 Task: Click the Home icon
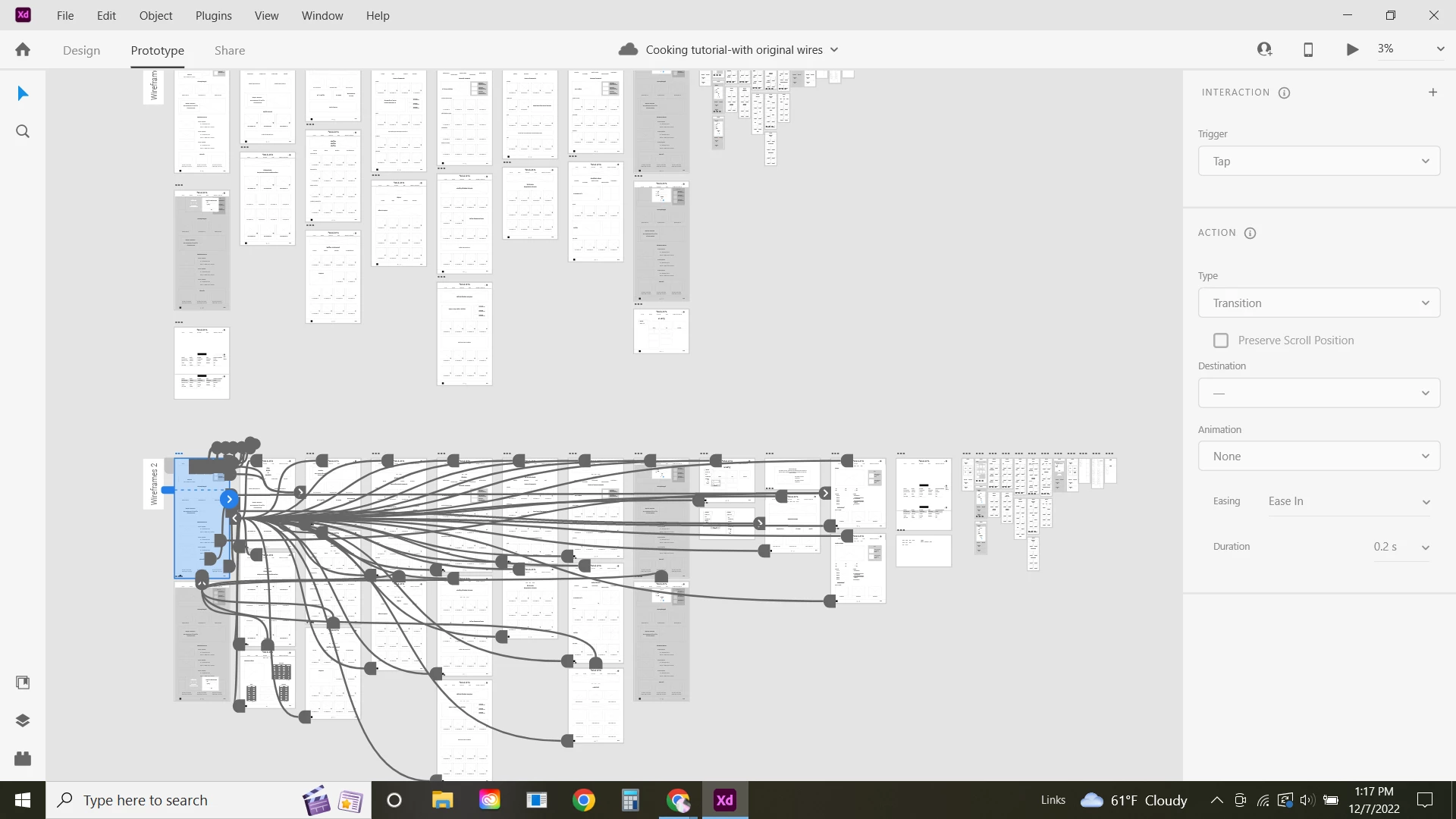[23, 50]
